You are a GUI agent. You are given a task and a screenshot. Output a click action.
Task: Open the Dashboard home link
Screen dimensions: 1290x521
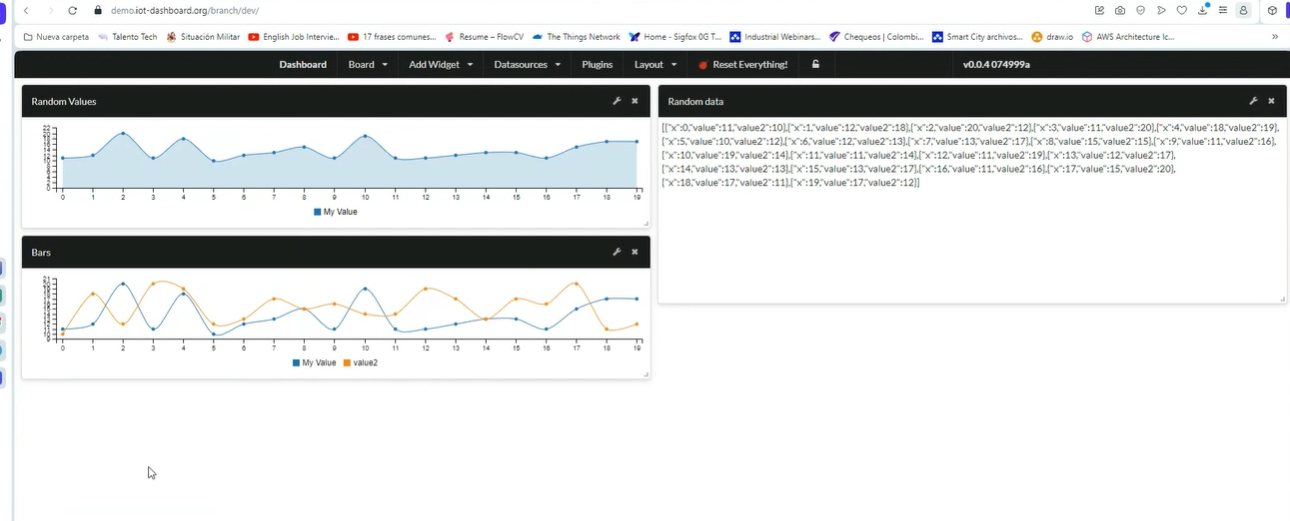303,64
